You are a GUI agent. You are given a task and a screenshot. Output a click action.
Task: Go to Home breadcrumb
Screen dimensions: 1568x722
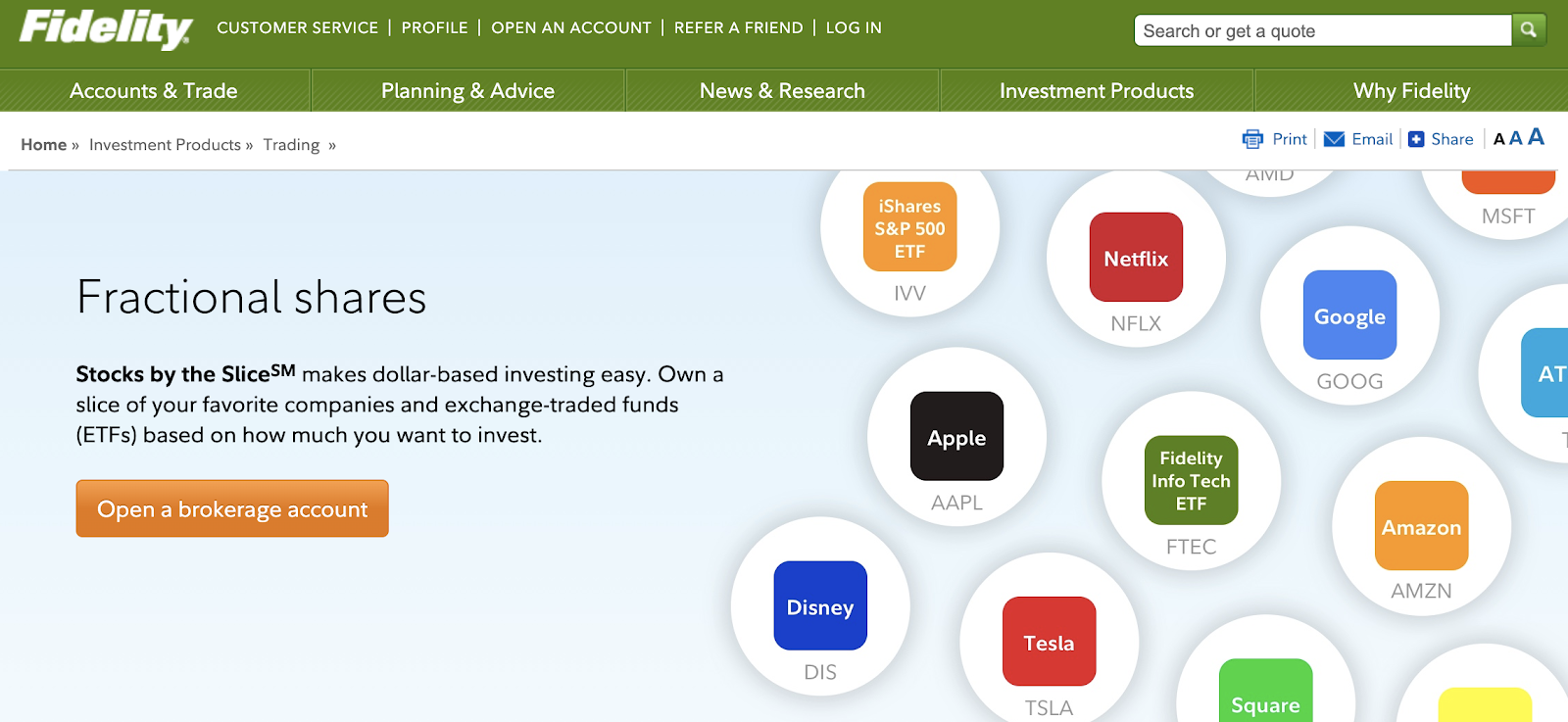[x=44, y=145]
